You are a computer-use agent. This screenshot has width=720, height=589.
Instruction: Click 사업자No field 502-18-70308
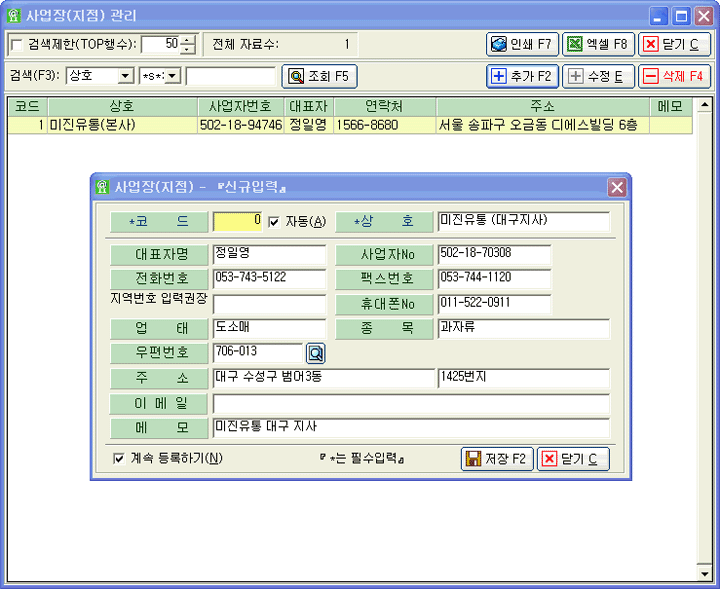click(x=494, y=255)
